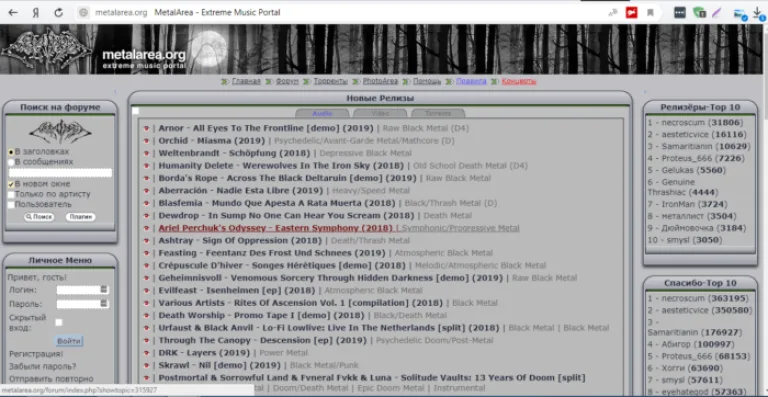Screen dimensions: 768x397
Task: Open the 'Забыли пароль?' link
Action: pyautogui.click(x=43, y=366)
